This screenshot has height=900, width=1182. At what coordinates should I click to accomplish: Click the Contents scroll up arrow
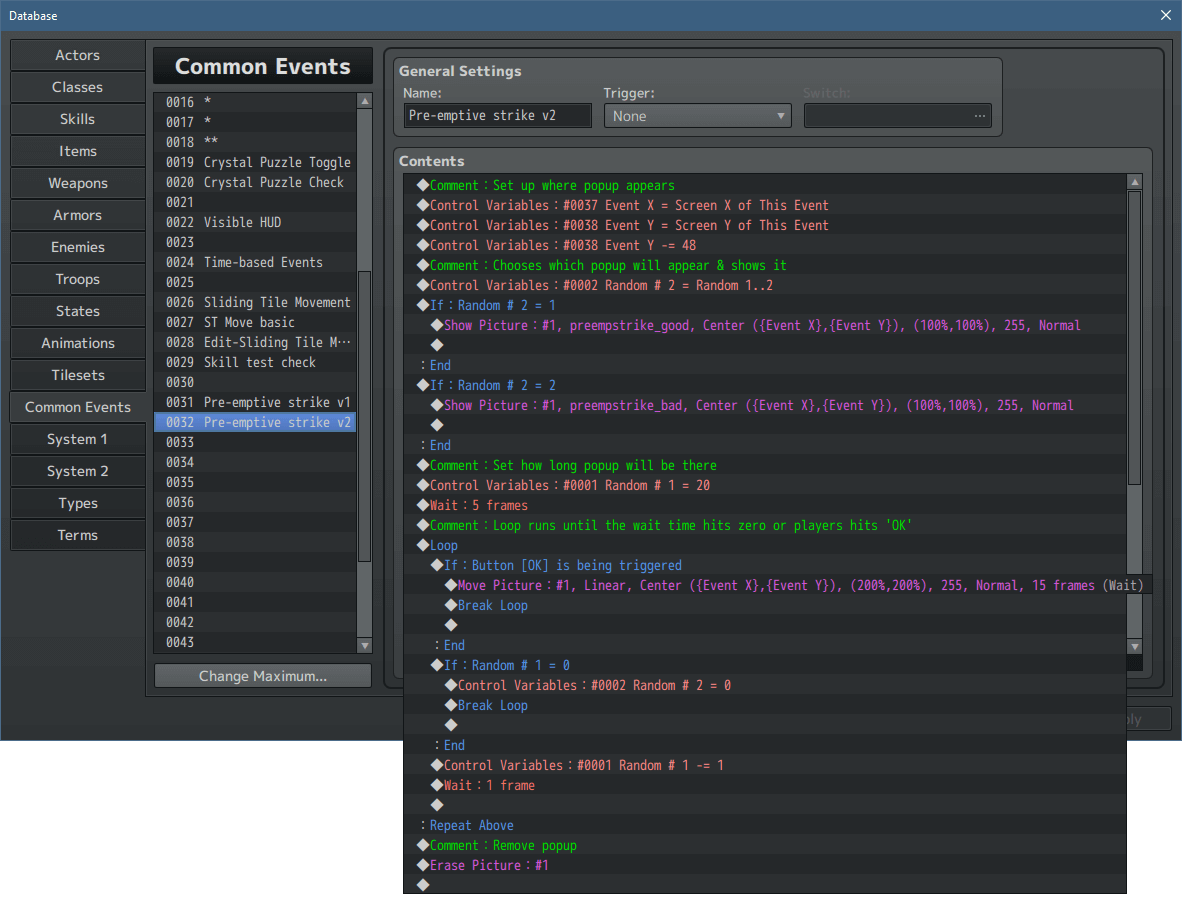(1135, 182)
